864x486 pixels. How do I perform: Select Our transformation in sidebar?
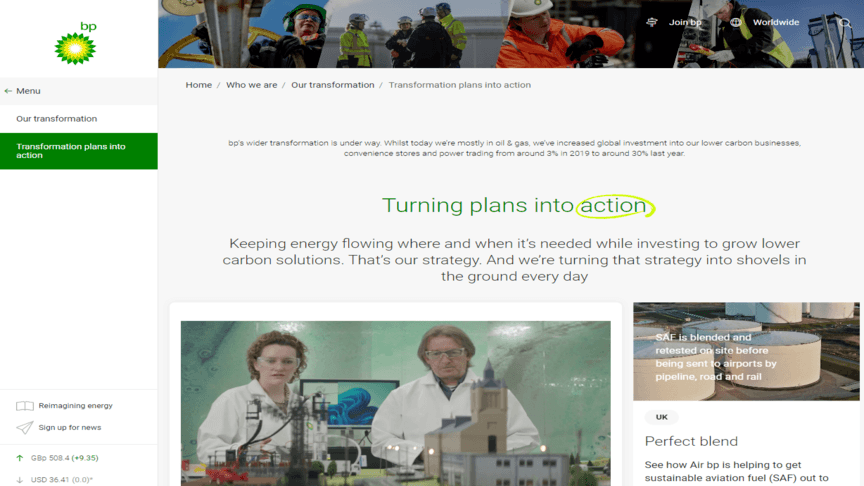click(x=79, y=118)
